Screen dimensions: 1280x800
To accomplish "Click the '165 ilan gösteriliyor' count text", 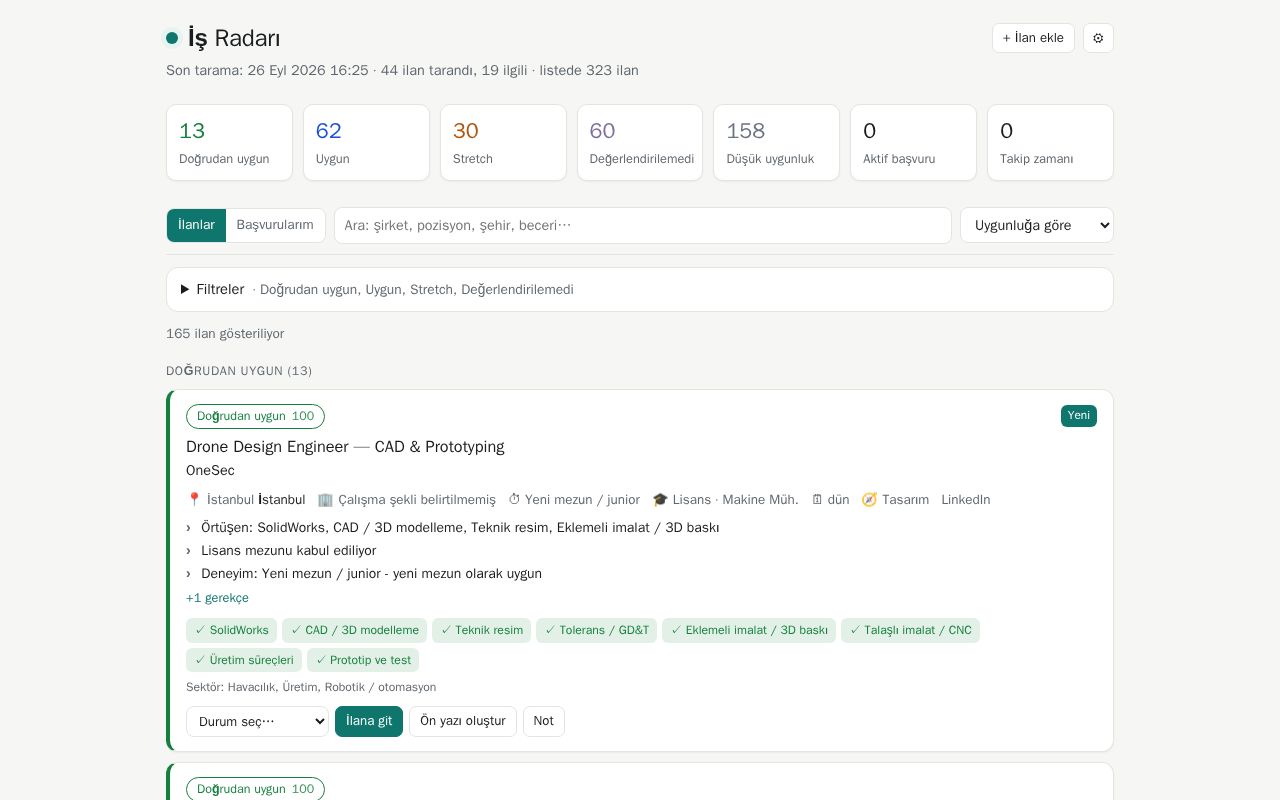I will click(x=225, y=334).
